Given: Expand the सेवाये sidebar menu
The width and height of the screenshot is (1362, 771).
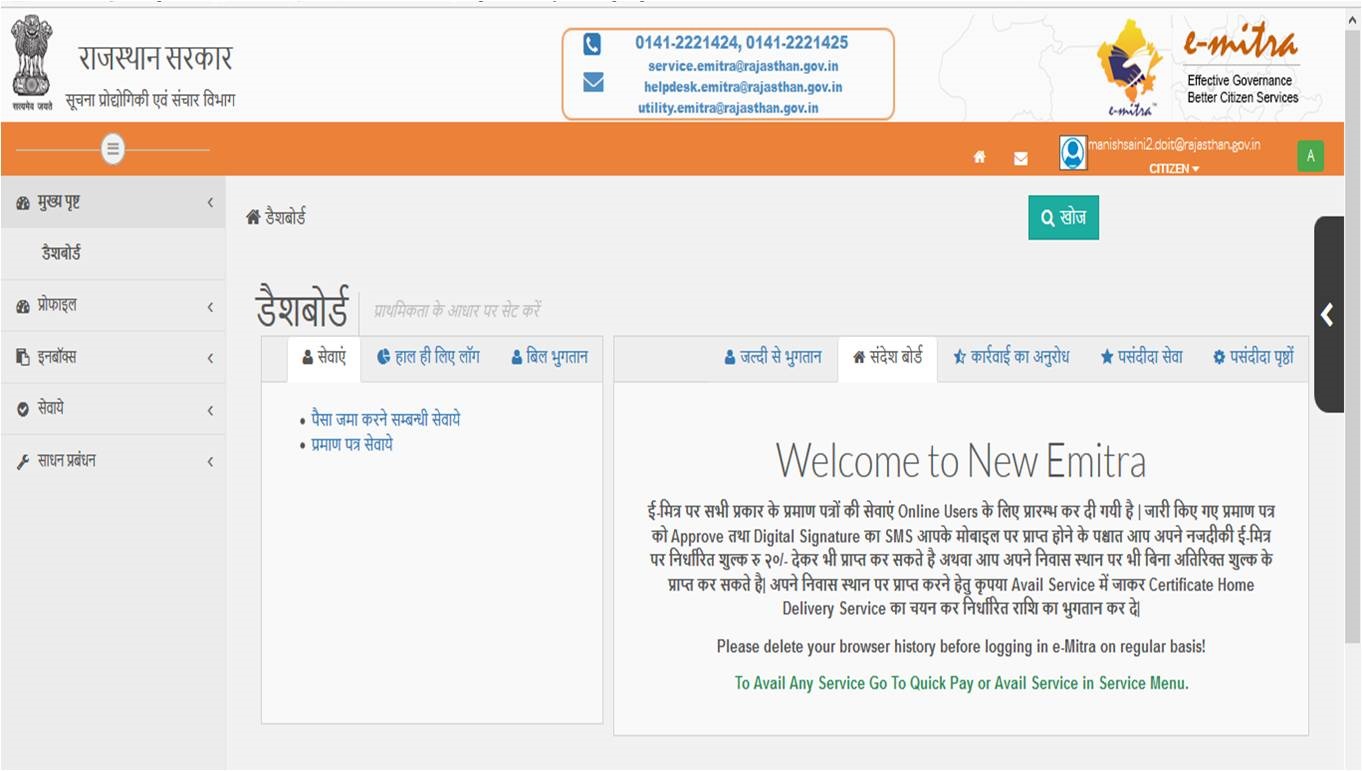Looking at the screenshot, I should coord(112,409).
